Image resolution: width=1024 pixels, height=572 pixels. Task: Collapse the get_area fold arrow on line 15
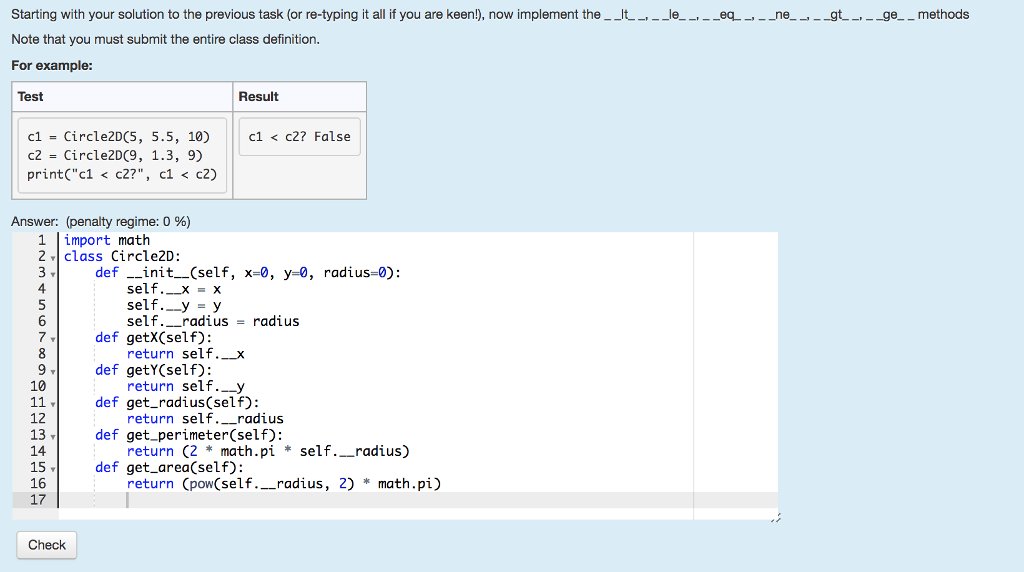click(53, 469)
